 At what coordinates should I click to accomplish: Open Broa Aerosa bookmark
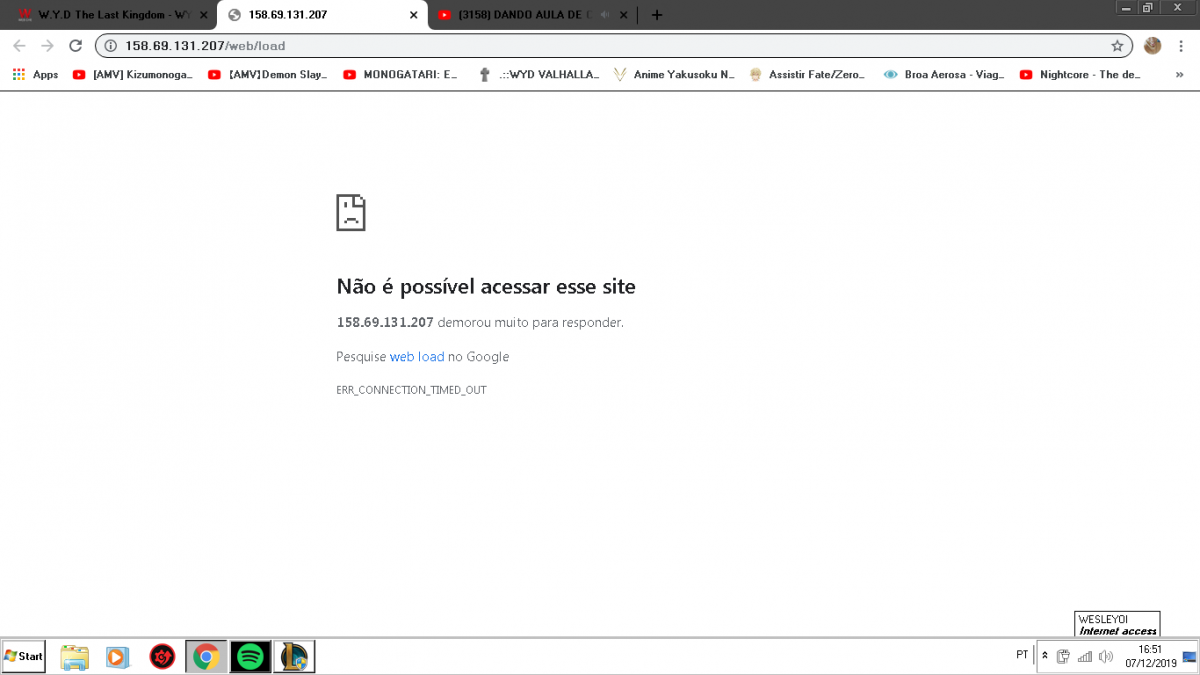944,74
